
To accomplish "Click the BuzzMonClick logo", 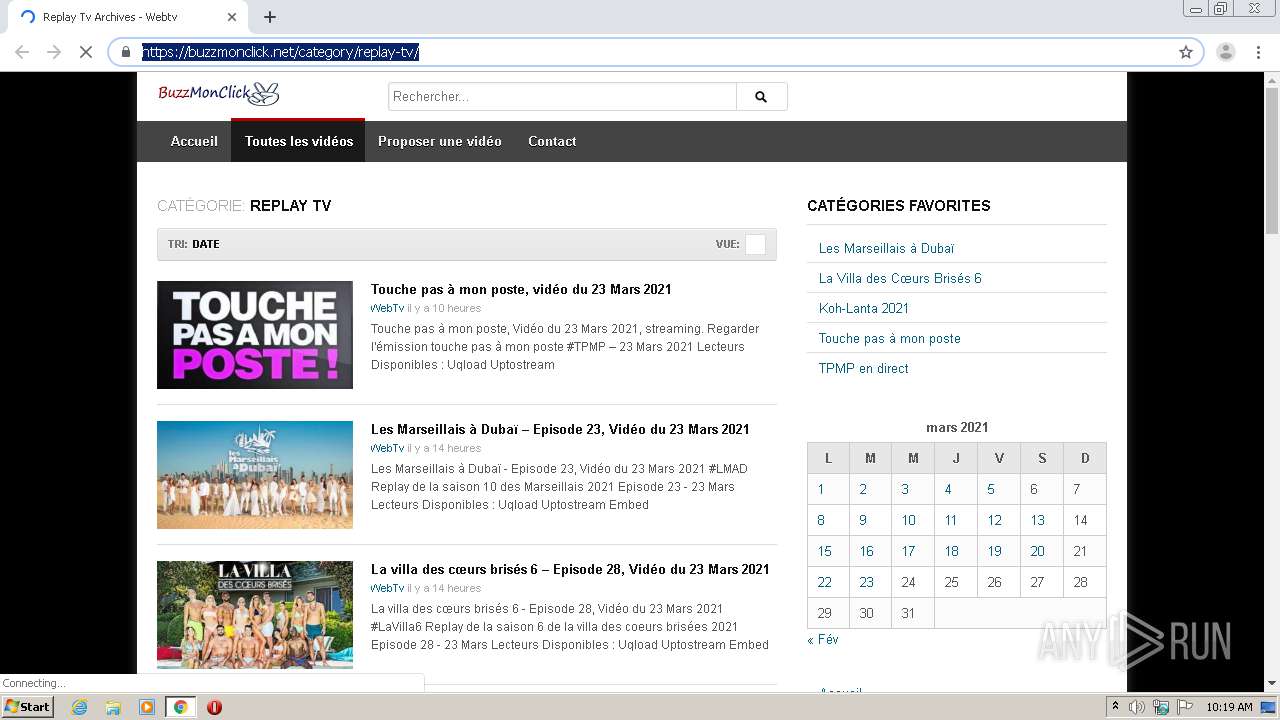I will [218, 94].
